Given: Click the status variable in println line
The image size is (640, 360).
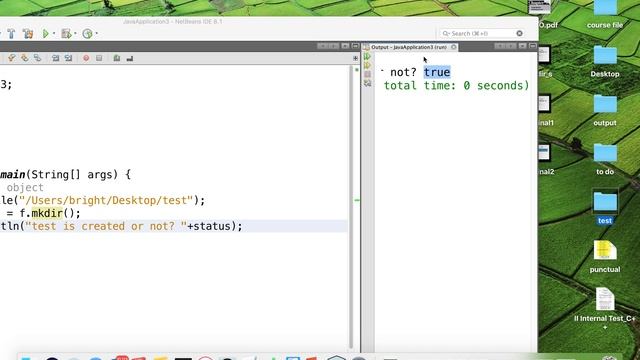Looking at the screenshot, I should [x=211, y=226].
